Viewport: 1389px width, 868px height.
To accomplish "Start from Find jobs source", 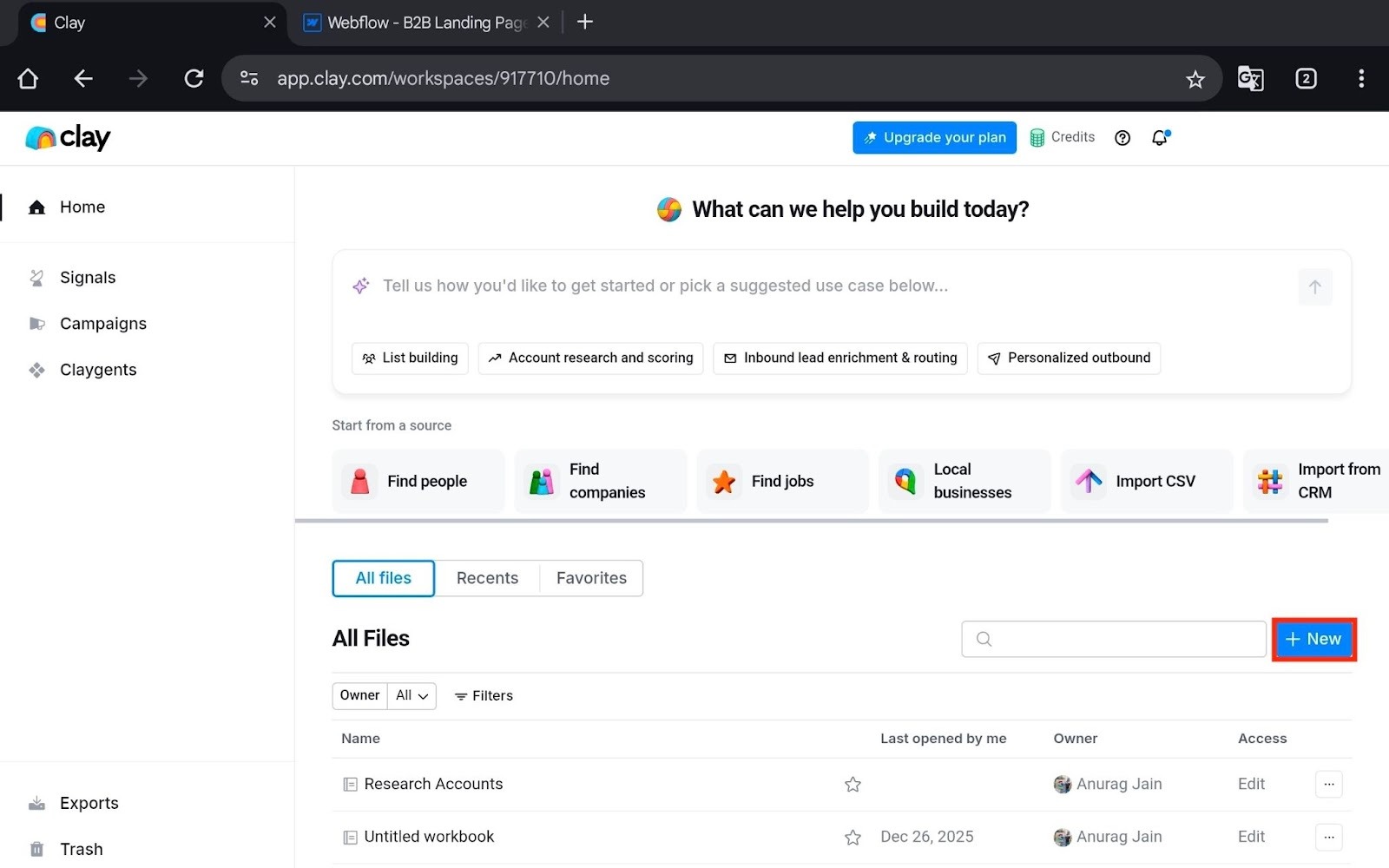I will [782, 481].
